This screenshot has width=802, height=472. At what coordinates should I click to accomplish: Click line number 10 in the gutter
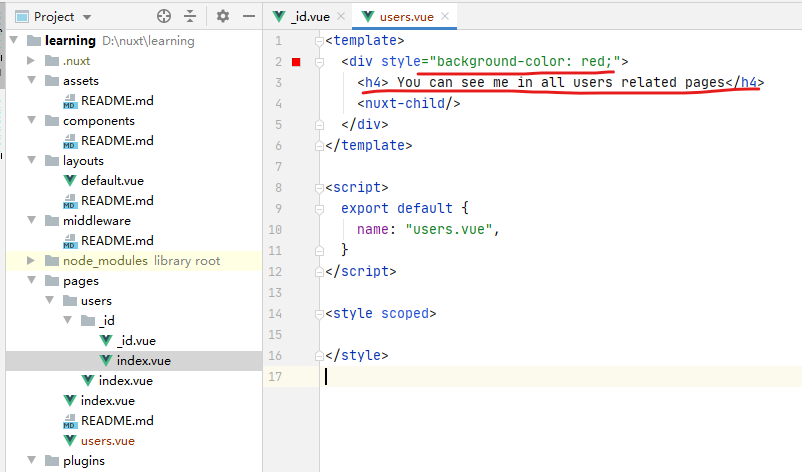pyautogui.click(x=275, y=230)
